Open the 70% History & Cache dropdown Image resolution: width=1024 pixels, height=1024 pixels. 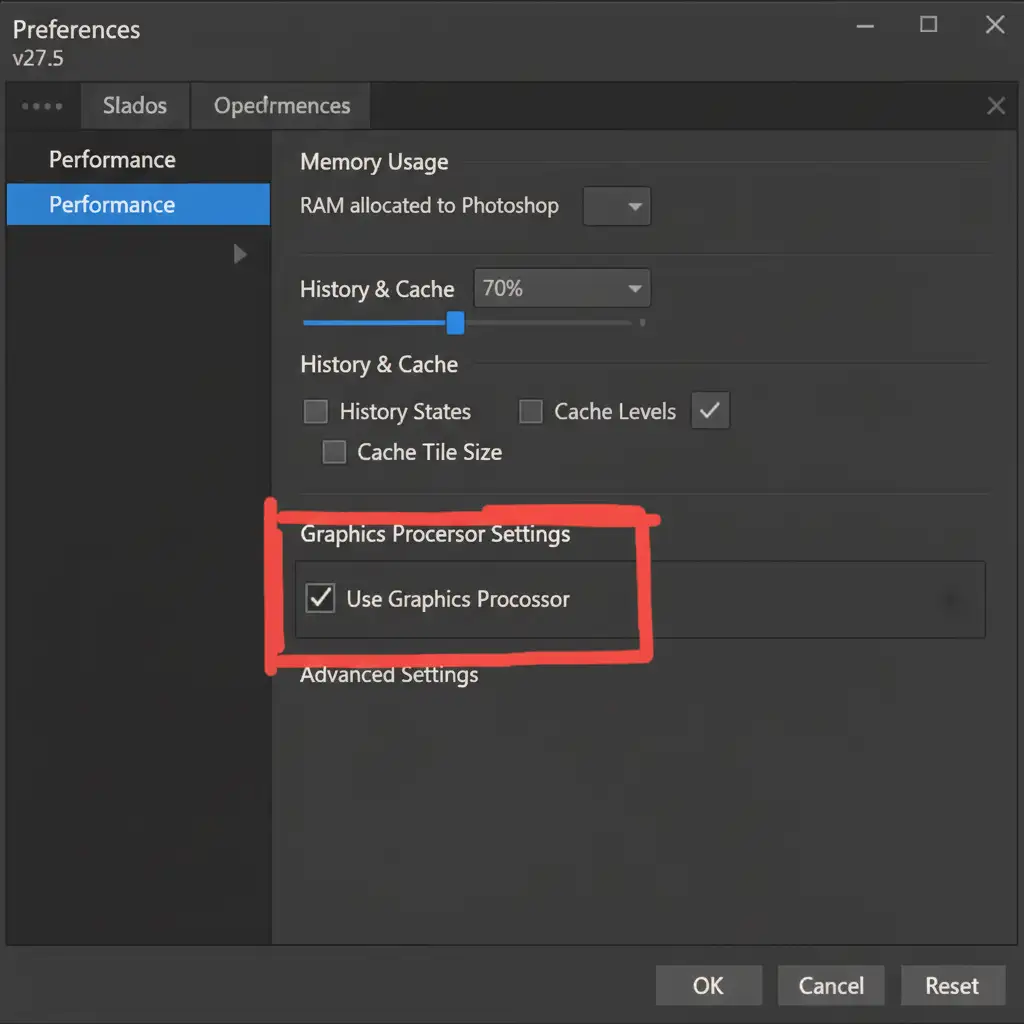[x=562, y=289]
